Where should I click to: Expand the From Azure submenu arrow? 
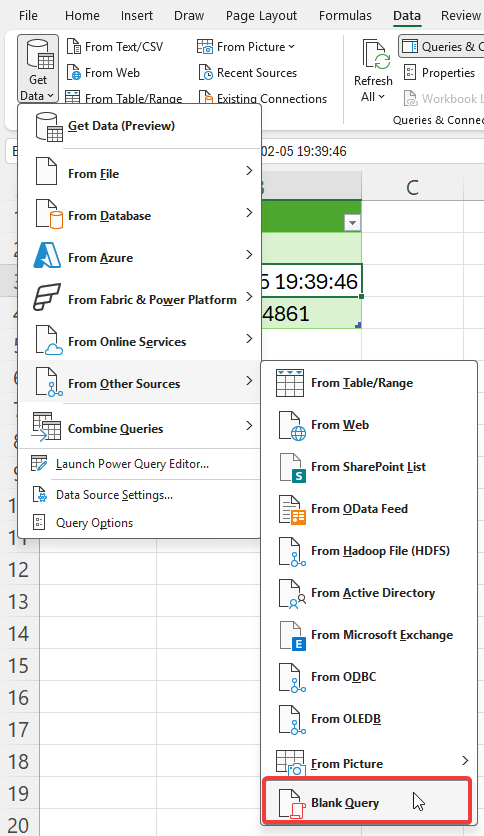(x=249, y=255)
